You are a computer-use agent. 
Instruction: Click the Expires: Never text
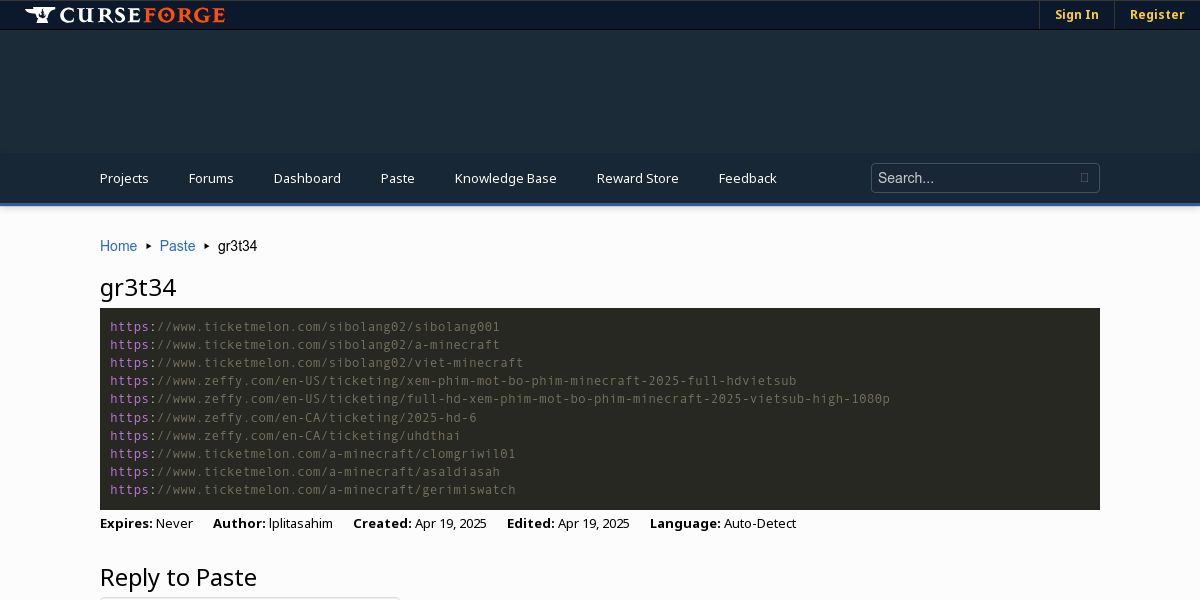[x=146, y=523]
